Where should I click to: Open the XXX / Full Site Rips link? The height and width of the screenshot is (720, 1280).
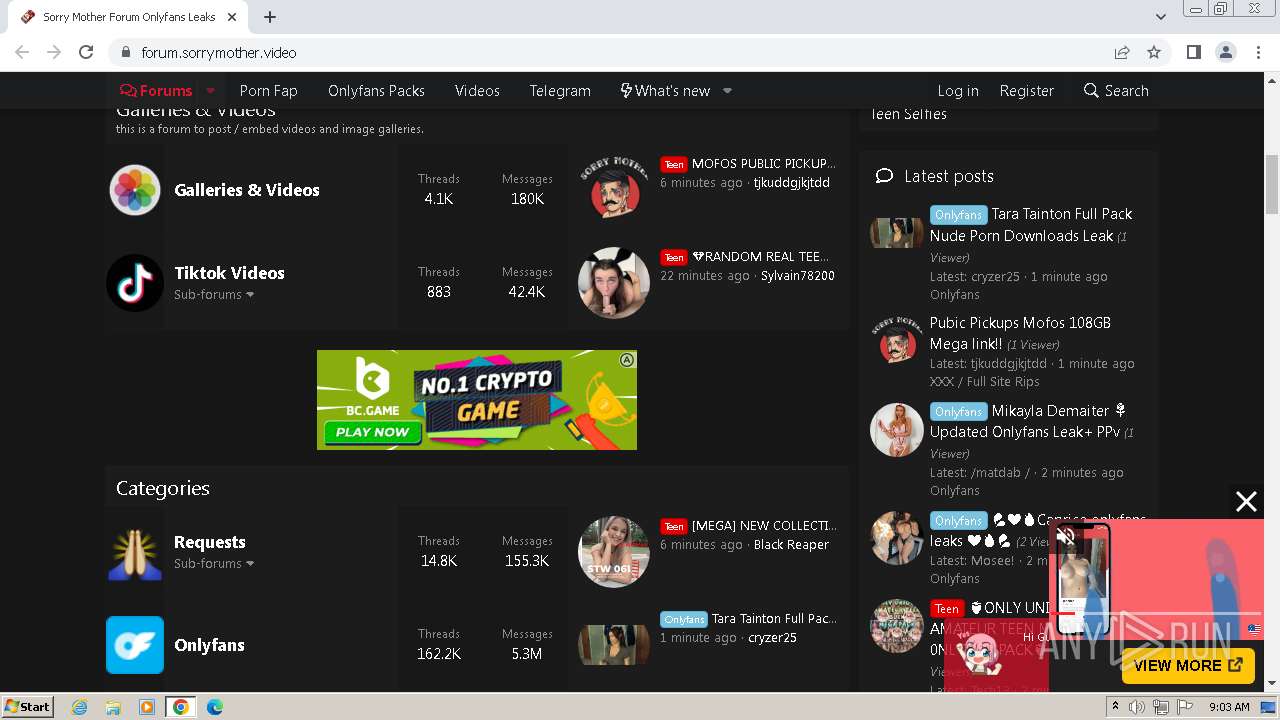985,381
